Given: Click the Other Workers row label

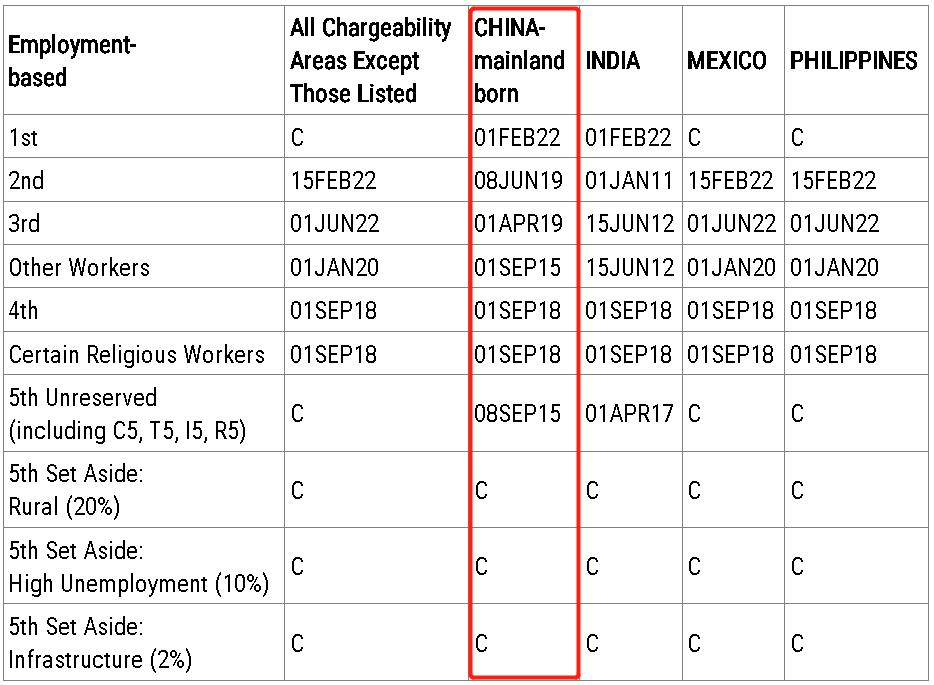Looking at the screenshot, I should [x=79, y=268].
